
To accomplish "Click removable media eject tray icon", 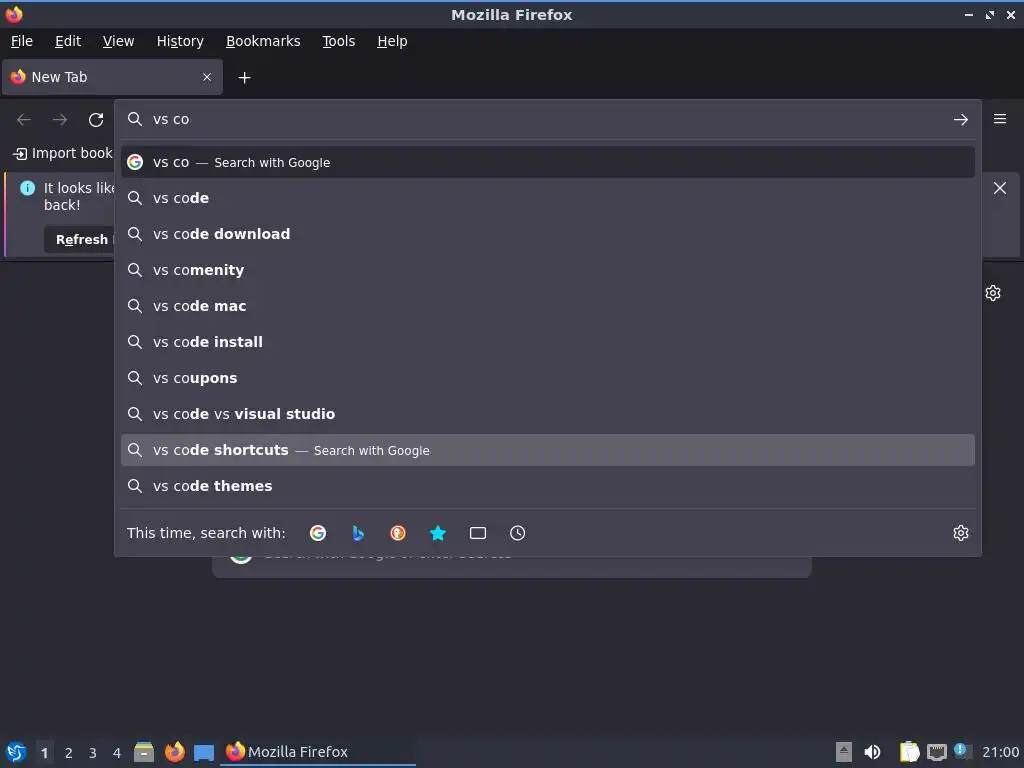I will click(844, 752).
